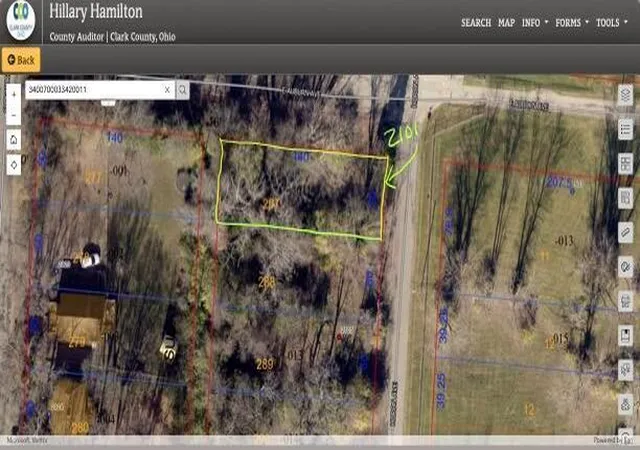Expand the FORMS dropdown menu
The width and height of the screenshot is (640, 450).
(572, 23)
